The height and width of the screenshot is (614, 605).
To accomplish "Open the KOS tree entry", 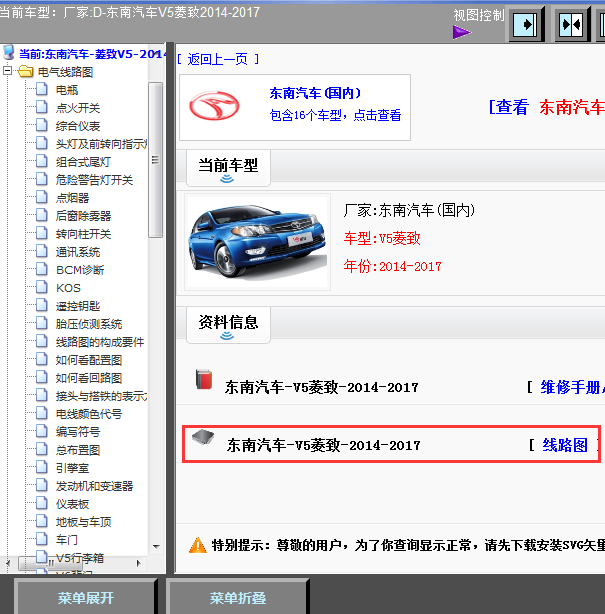I will [68, 288].
